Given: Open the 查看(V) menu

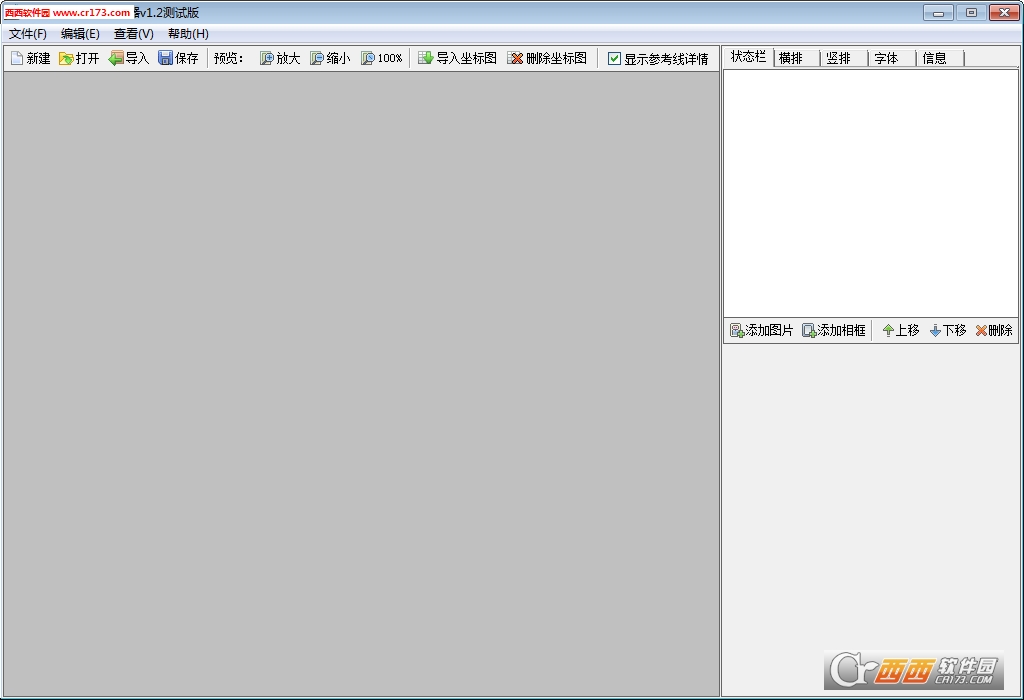Looking at the screenshot, I should pyautogui.click(x=133, y=34).
